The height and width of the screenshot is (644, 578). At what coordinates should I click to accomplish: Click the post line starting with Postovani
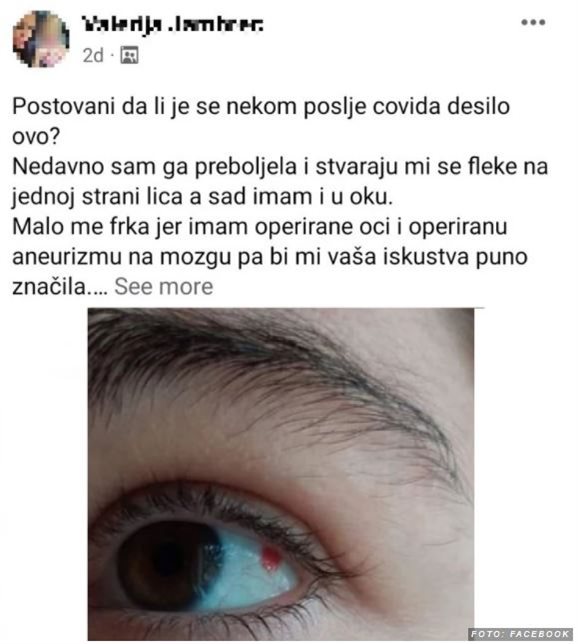click(x=261, y=107)
